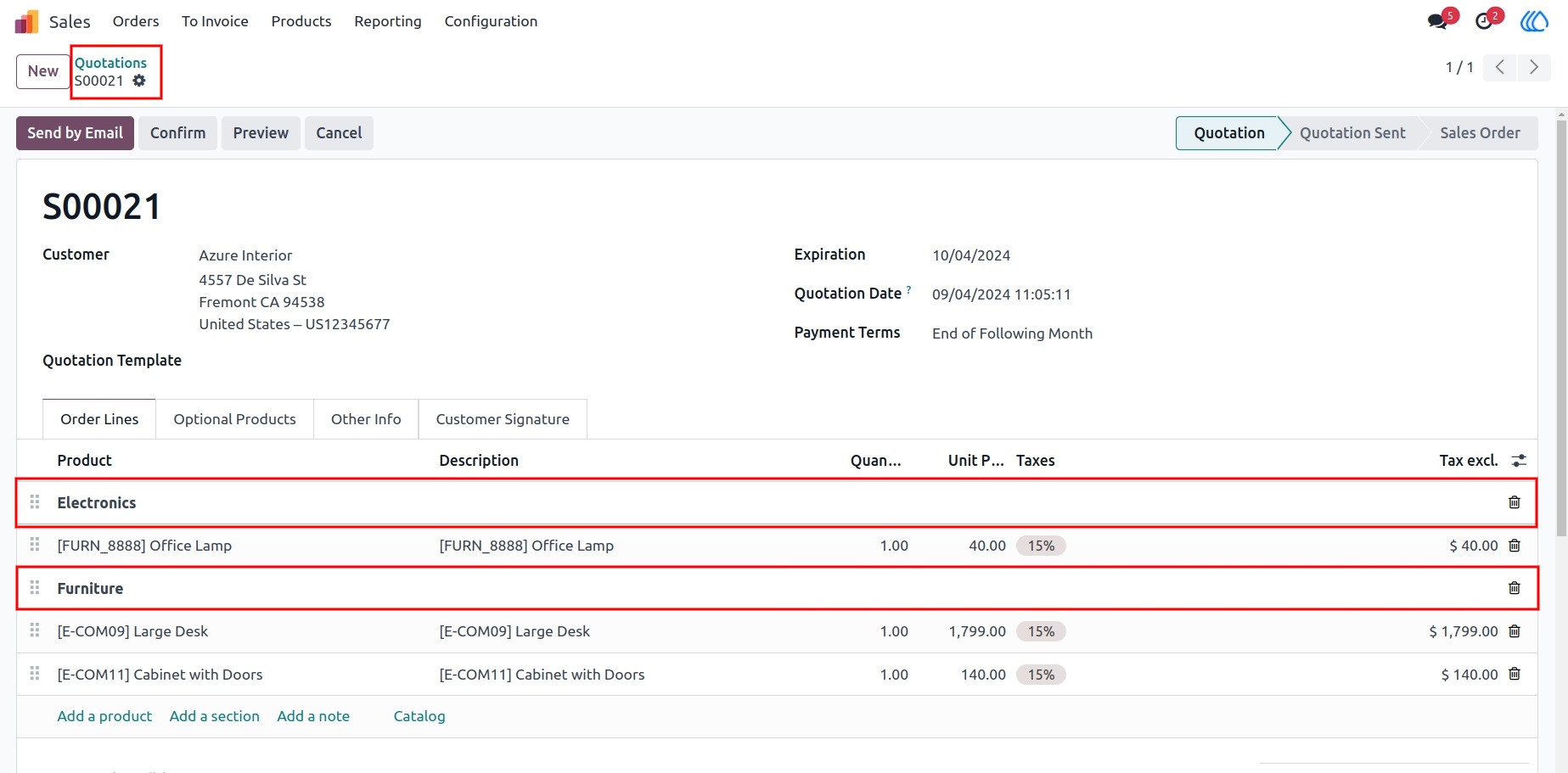Click the drag handle on Electronics row
Viewport: 1568px width, 773px height.
[x=35, y=502]
